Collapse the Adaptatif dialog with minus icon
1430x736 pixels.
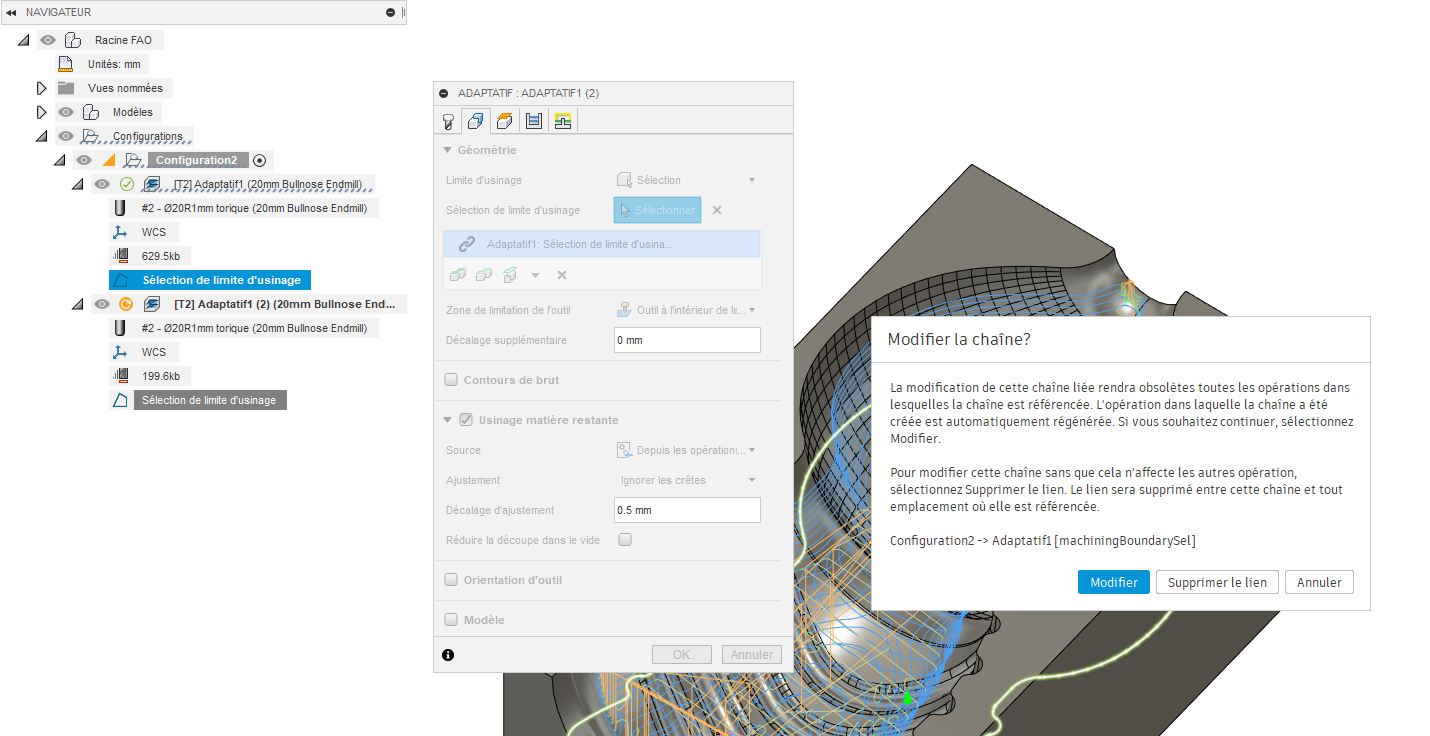(444, 93)
